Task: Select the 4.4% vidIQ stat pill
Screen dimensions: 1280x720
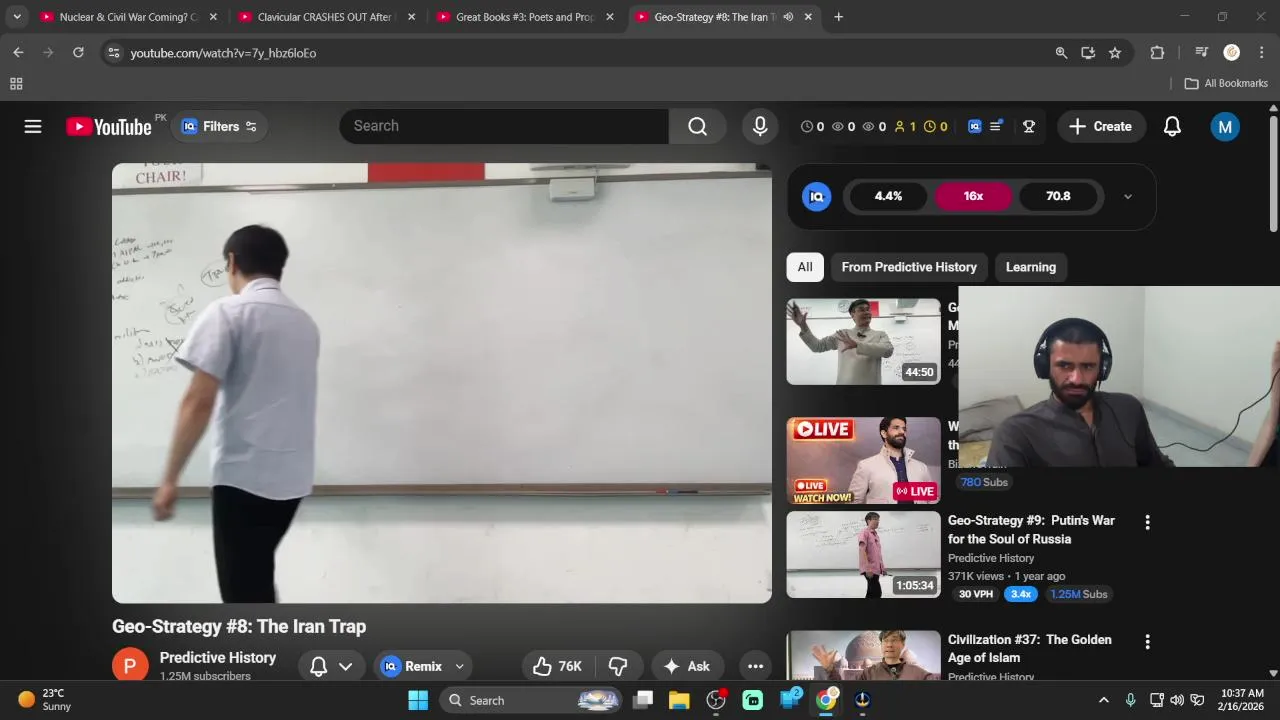Action: click(x=888, y=196)
